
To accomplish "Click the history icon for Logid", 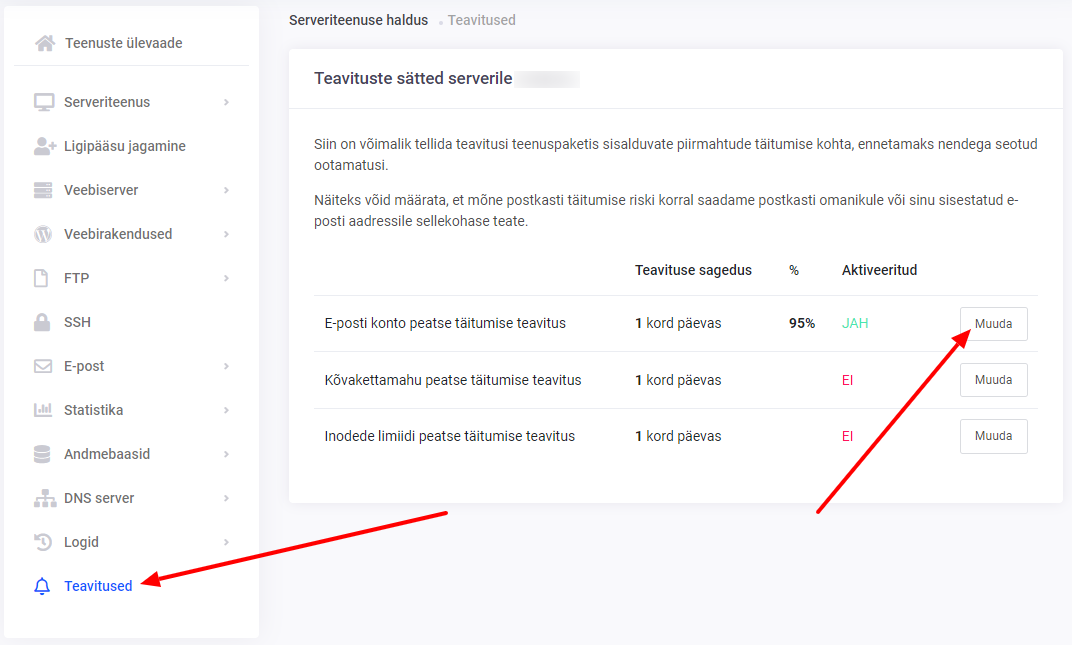I will pyautogui.click(x=43, y=542).
